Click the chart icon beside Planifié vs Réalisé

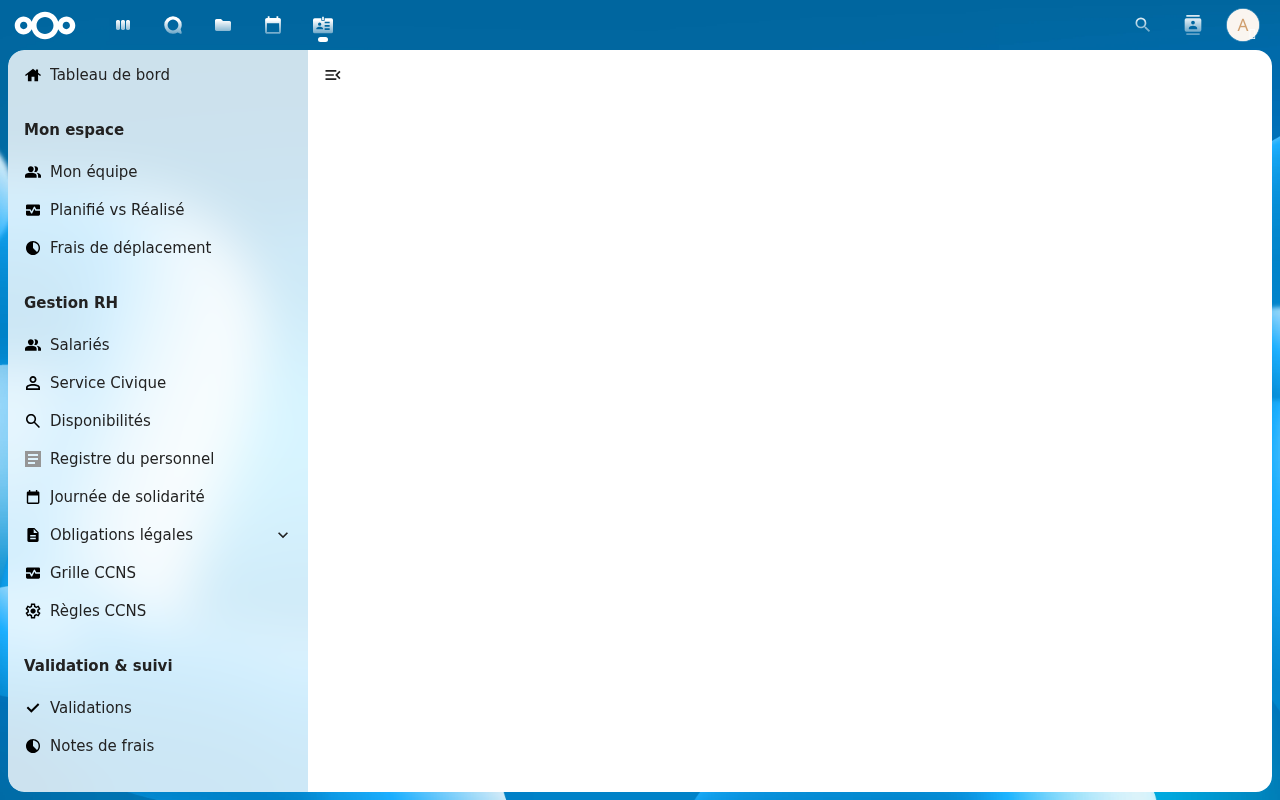coord(33,210)
